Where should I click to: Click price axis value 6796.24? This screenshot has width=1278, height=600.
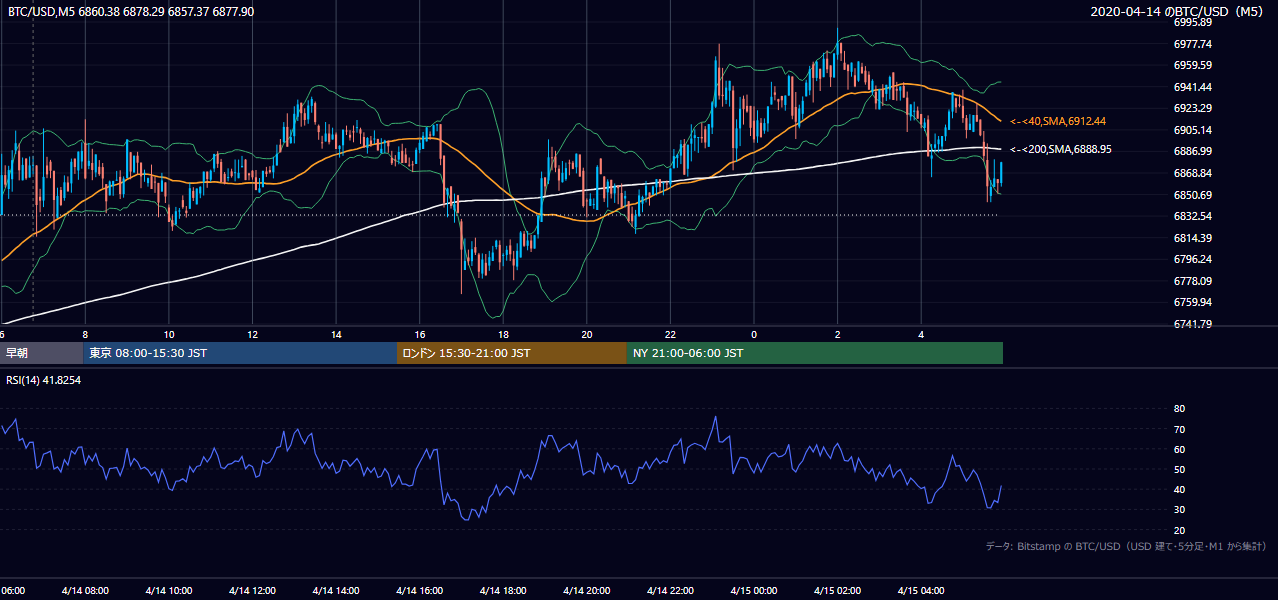(1192, 259)
